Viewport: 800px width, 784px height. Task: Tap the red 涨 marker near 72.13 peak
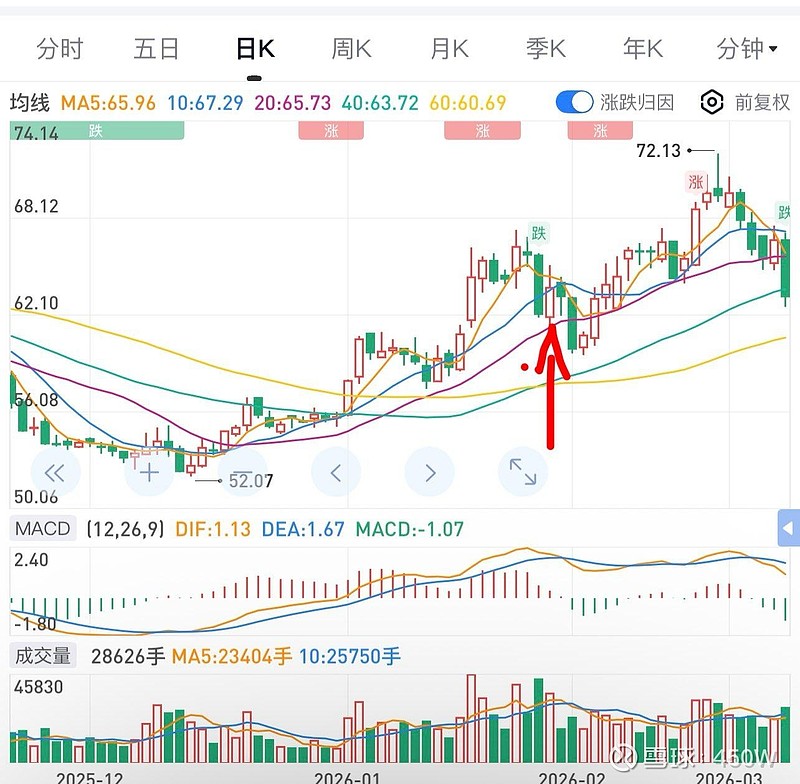point(695,181)
